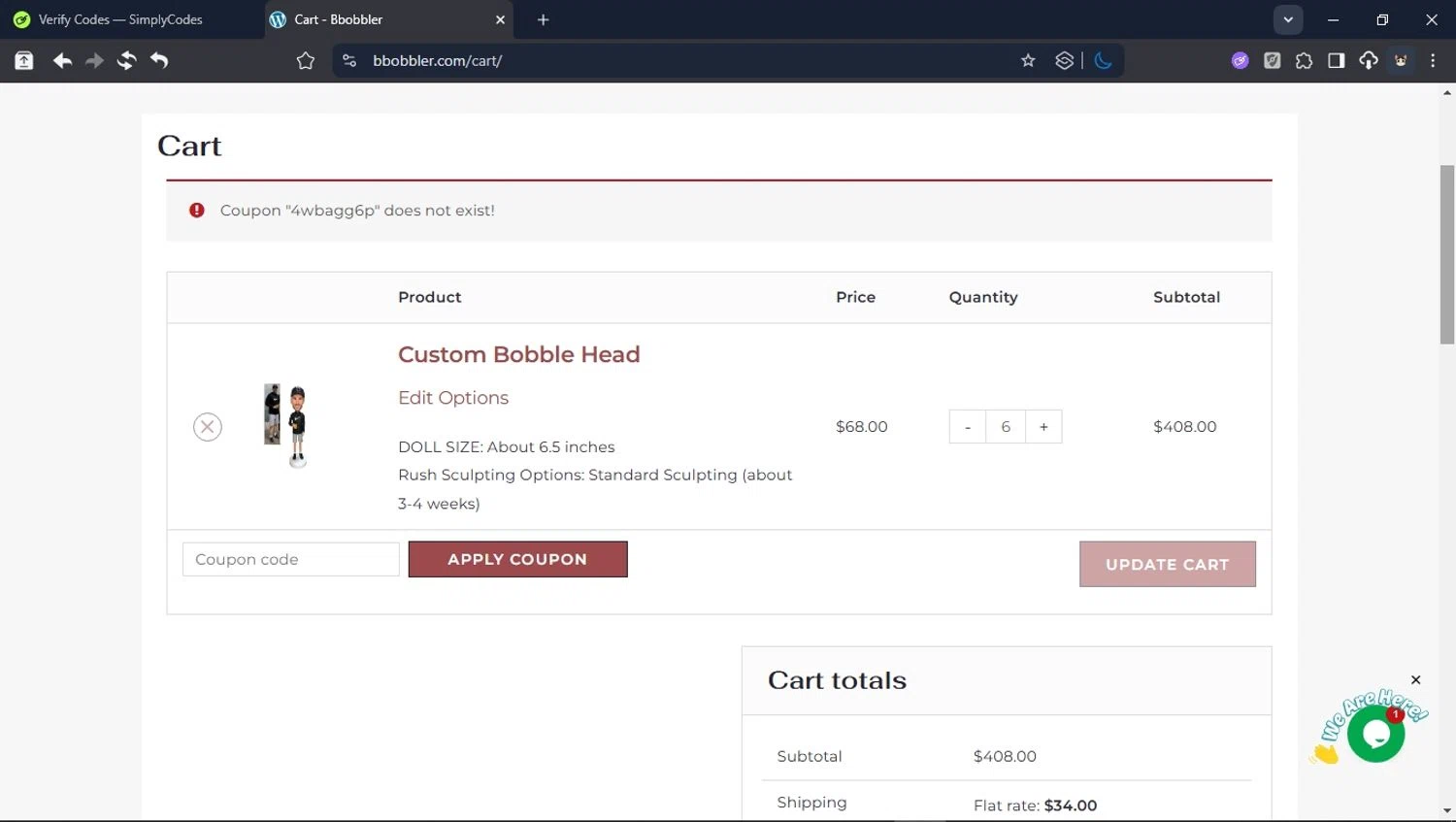This screenshot has width=1456, height=822.
Task: Click the star icon left of the address bar
Action: (306, 60)
